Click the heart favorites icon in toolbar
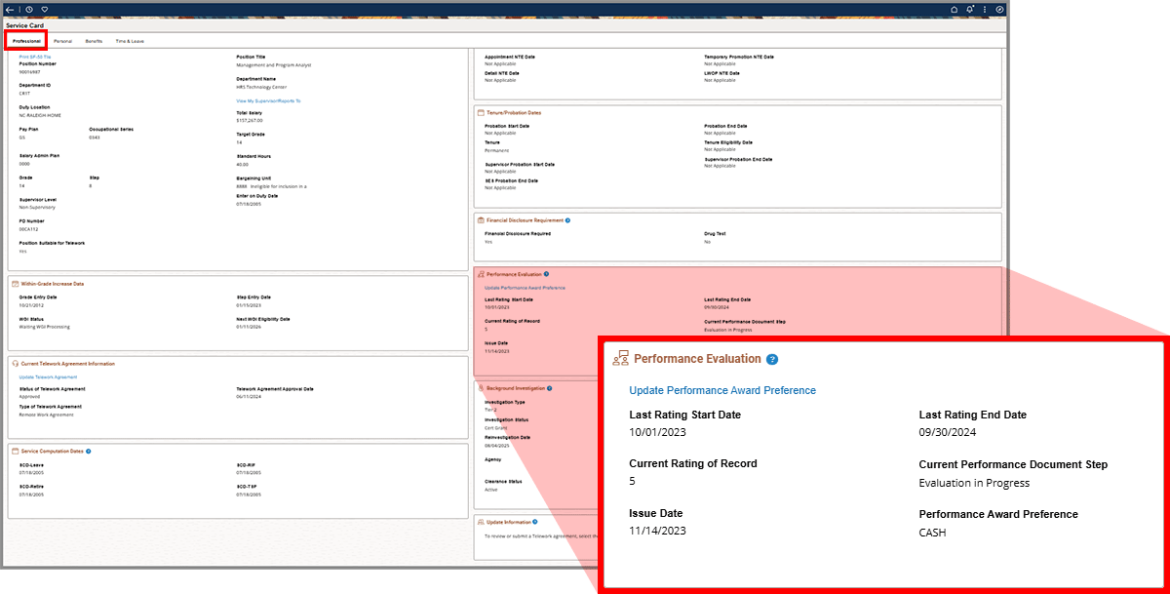The height and width of the screenshot is (594, 1170). click(x=44, y=9)
